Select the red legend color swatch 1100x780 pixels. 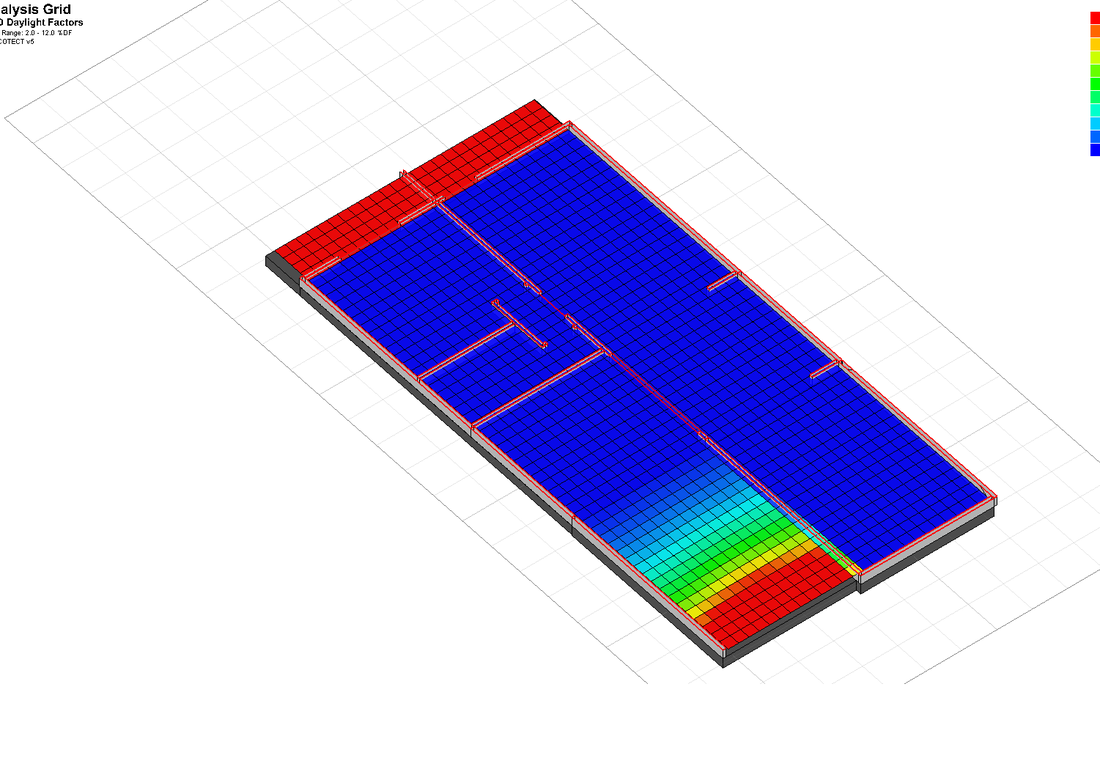pyautogui.click(x=1095, y=18)
